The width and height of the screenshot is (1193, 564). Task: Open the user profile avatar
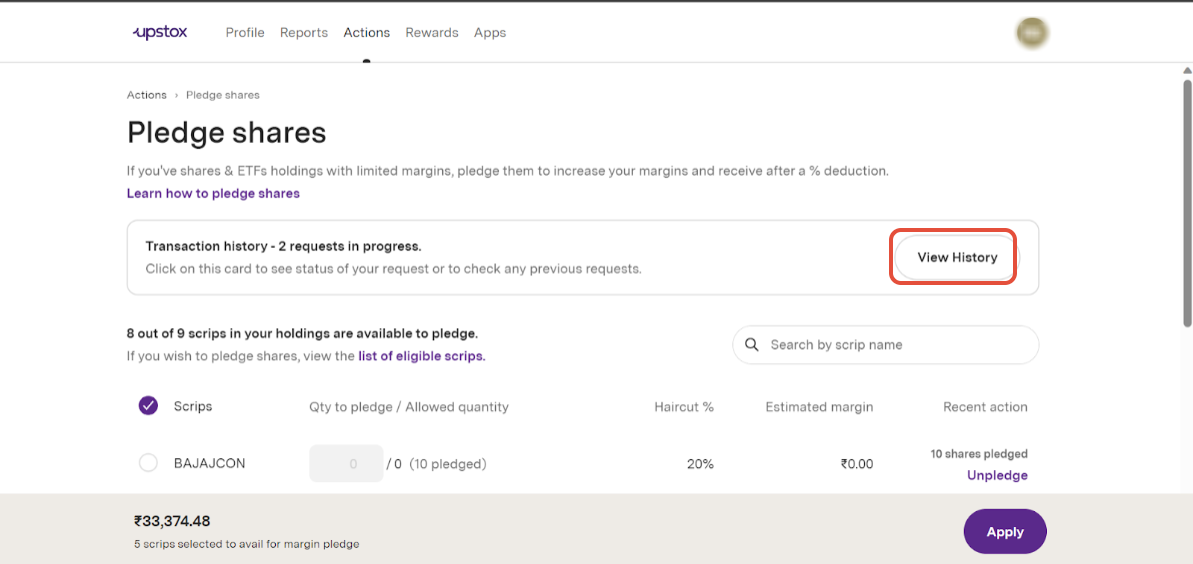tap(1032, 32)
